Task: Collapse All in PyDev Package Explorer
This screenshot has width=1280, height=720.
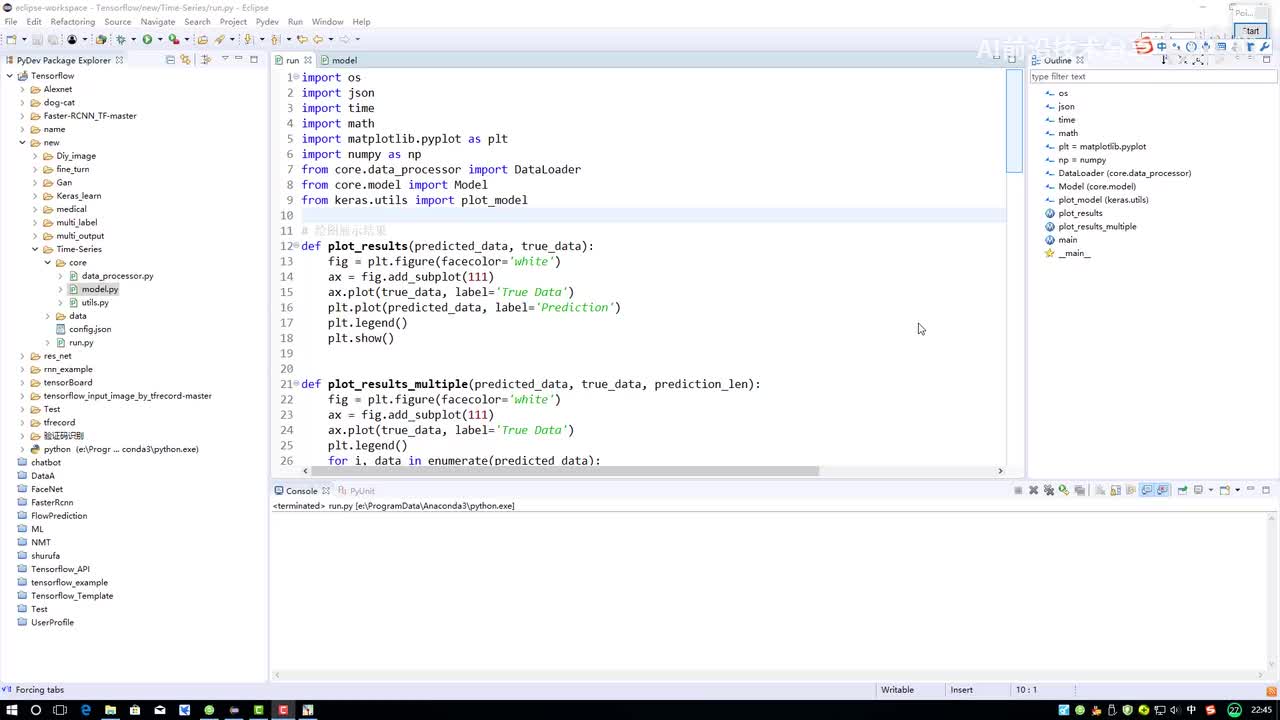Action: (x=170, y=60)
